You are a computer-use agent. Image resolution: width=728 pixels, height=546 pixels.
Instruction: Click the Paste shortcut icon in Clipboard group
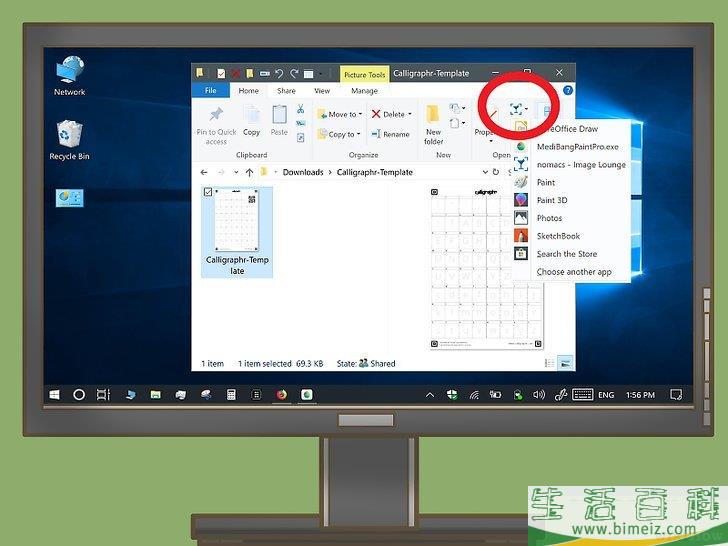(300, 137)
